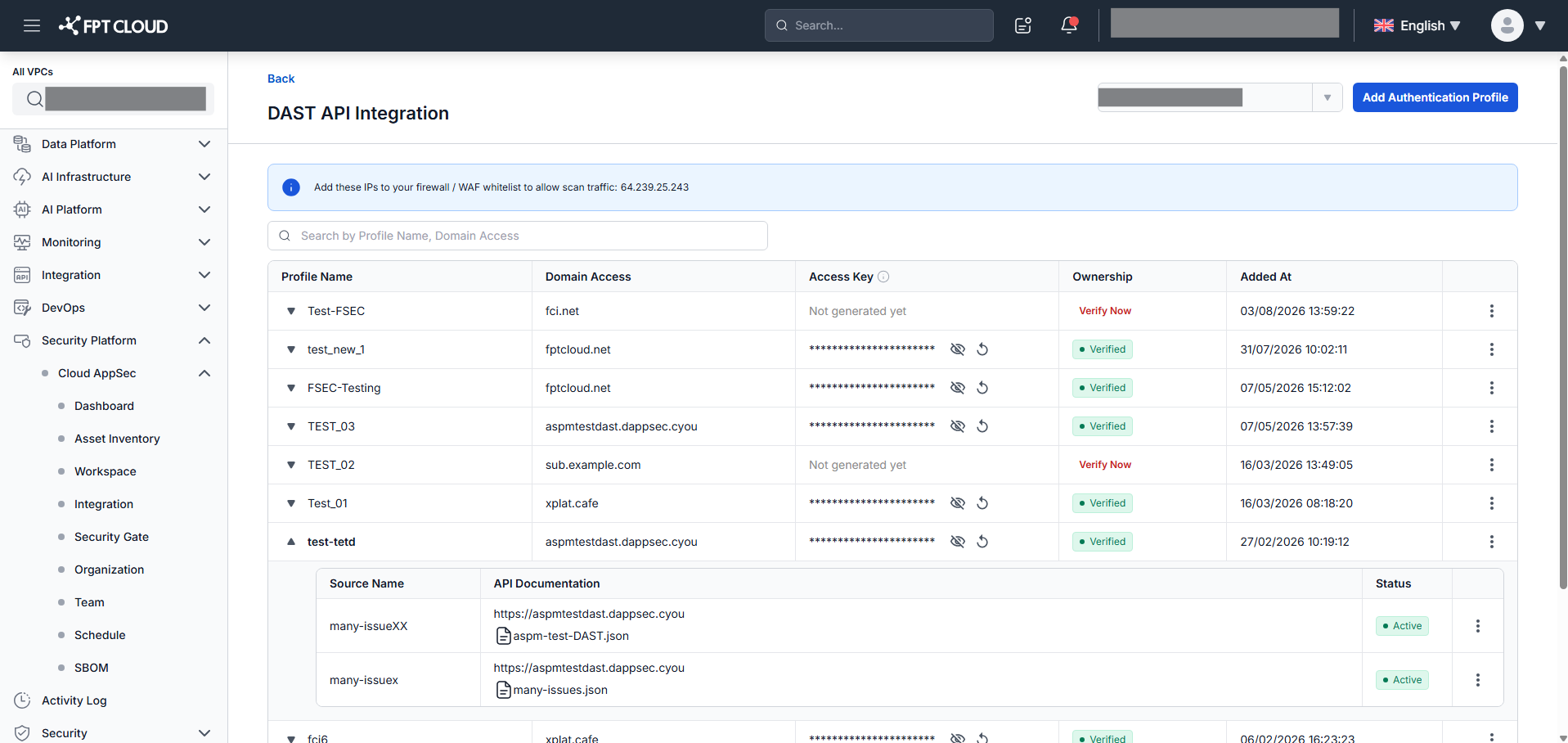Open the notifications bell
1568x743 pixels.
1069,25
